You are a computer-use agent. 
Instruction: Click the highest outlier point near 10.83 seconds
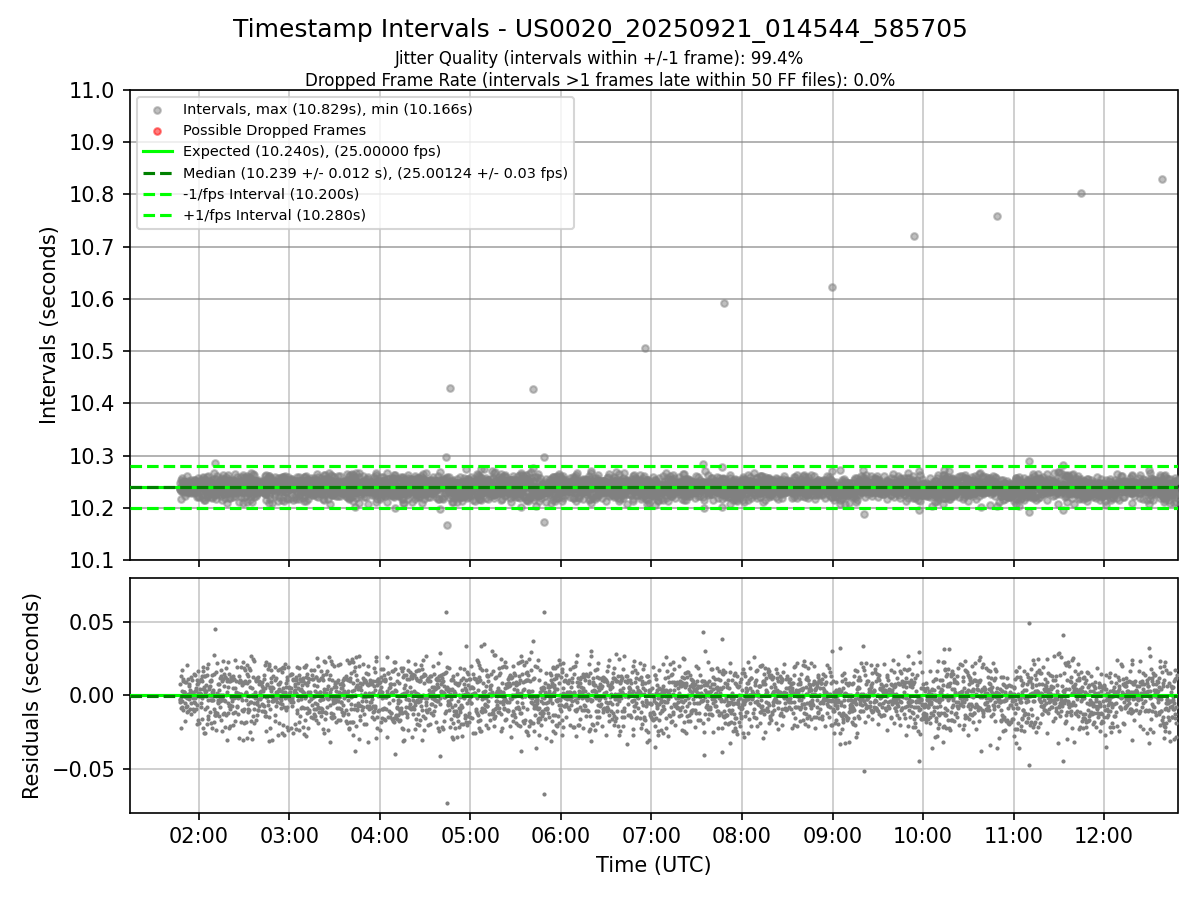coord(1162,179)
